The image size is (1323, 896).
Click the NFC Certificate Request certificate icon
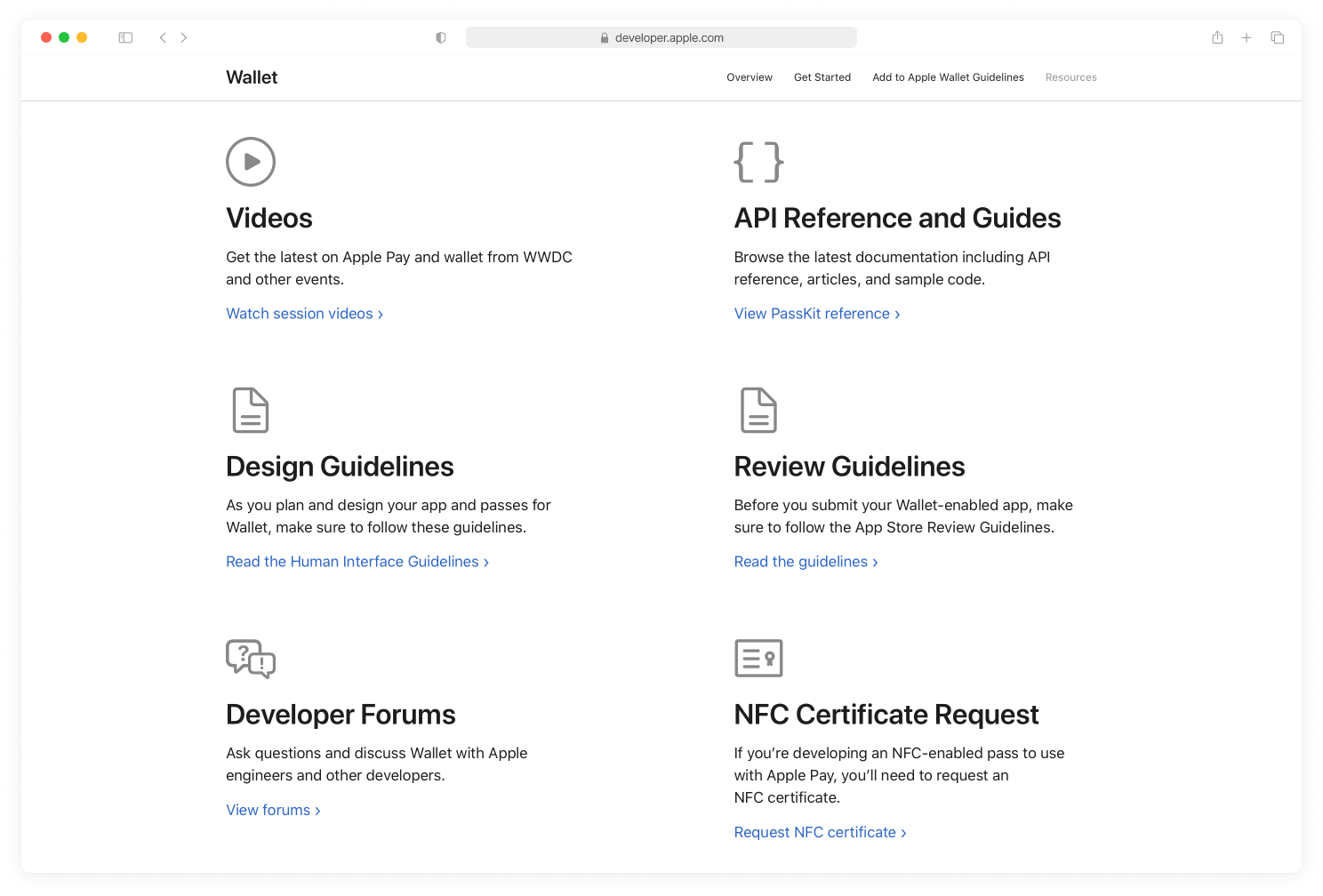coord(758,658)
